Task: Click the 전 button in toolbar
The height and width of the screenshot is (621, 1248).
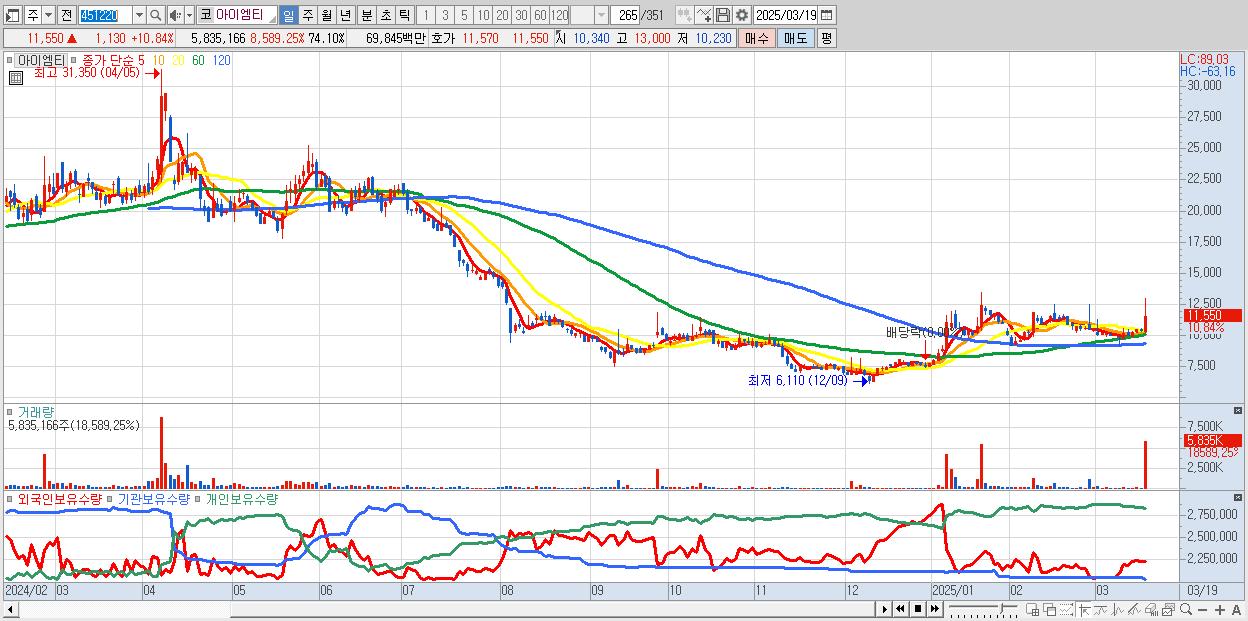Action: [x=66, y=15]
